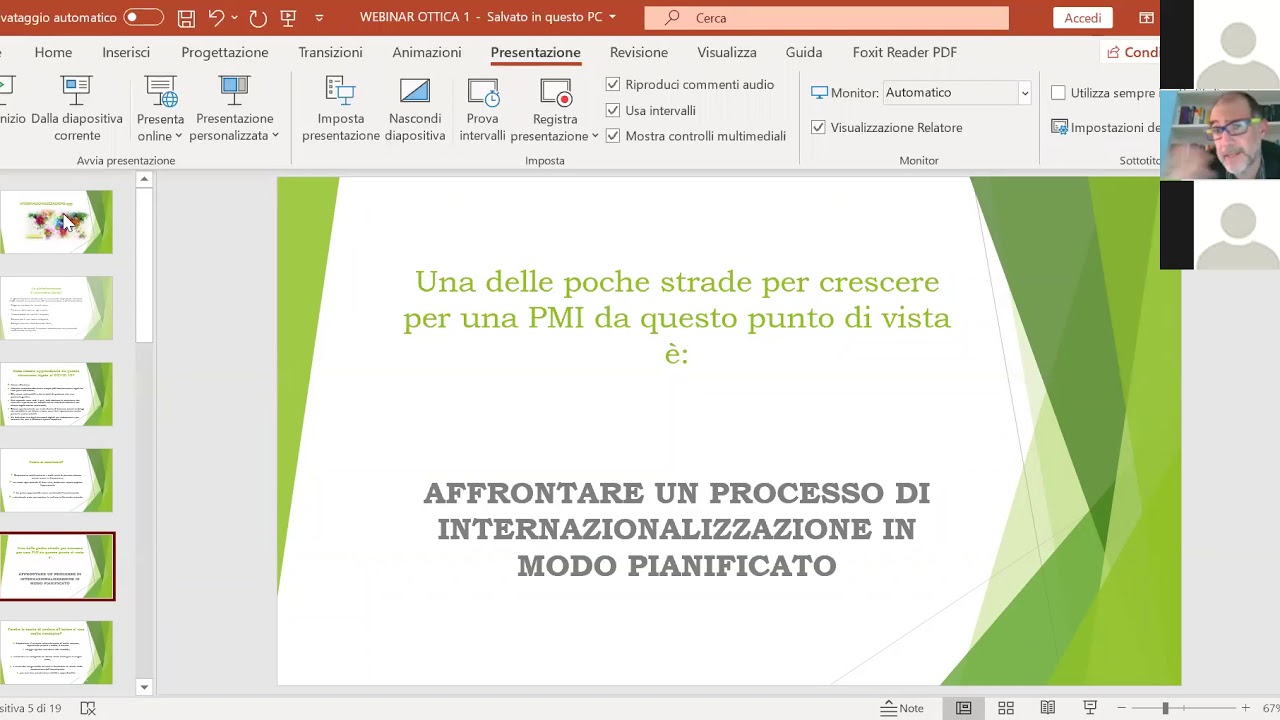Select the last visible slide thumbnail
The image size is (1280, 720).
tap(57, 652)
